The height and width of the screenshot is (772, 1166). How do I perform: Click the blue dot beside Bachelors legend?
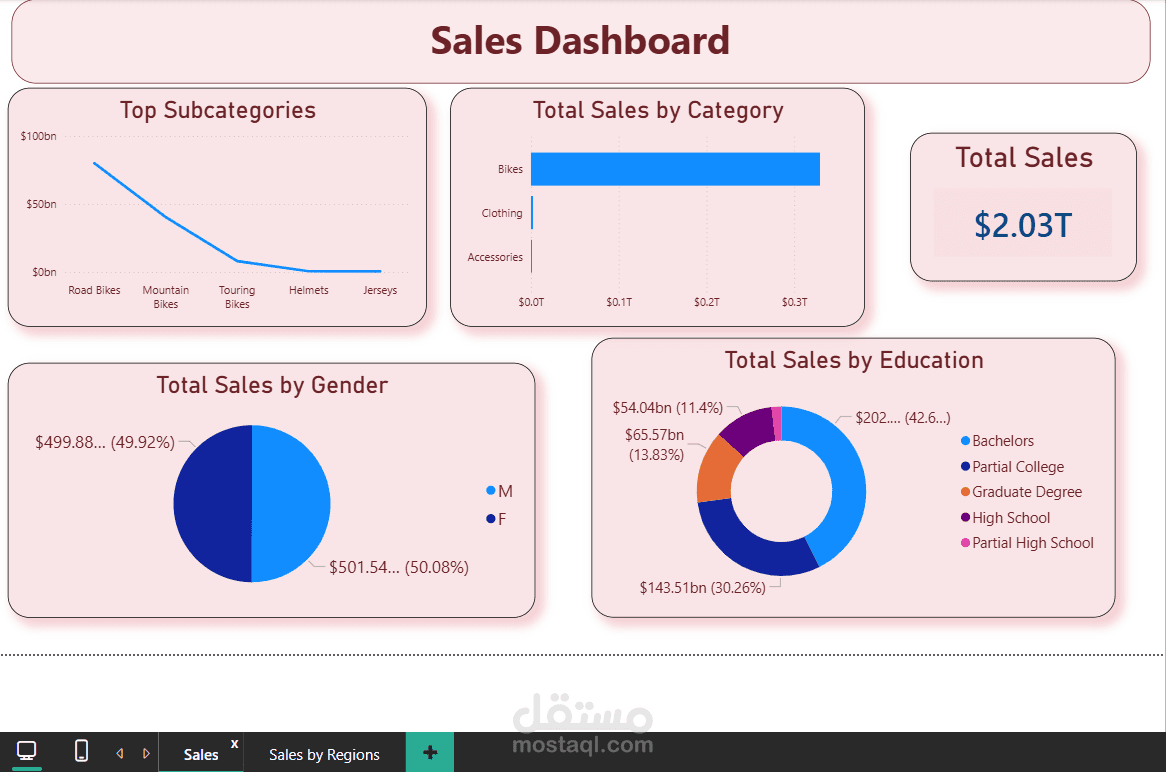[x=963, y=440]
